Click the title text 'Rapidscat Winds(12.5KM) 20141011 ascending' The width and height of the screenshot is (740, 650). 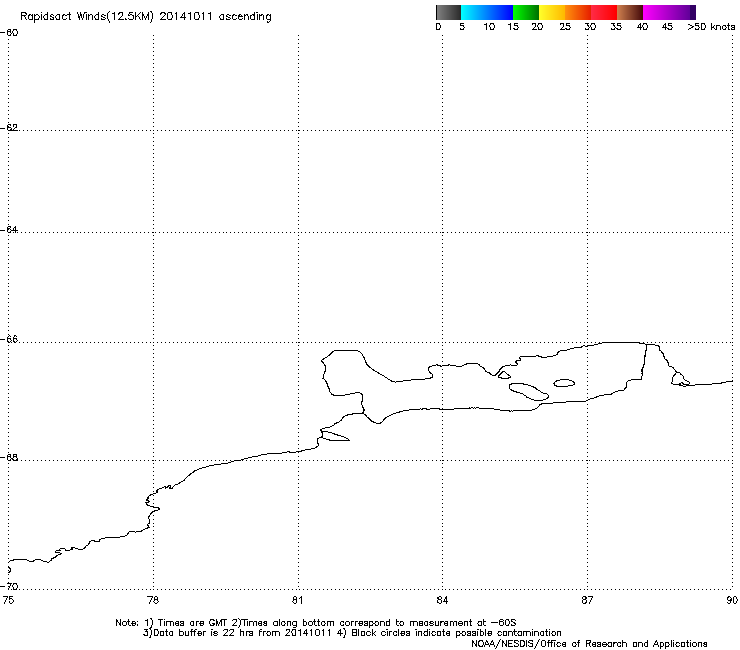pyautogui.click(x=146, y=17)
